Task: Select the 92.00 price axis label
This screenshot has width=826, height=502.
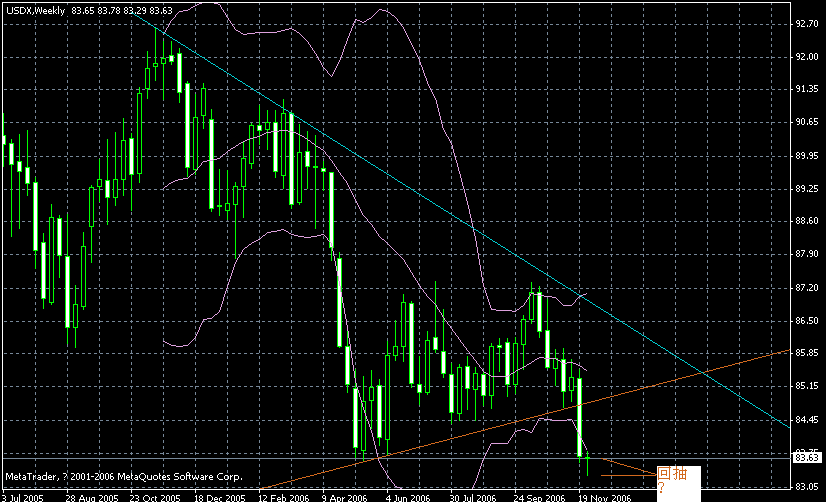Action: [x=807, y=57]
